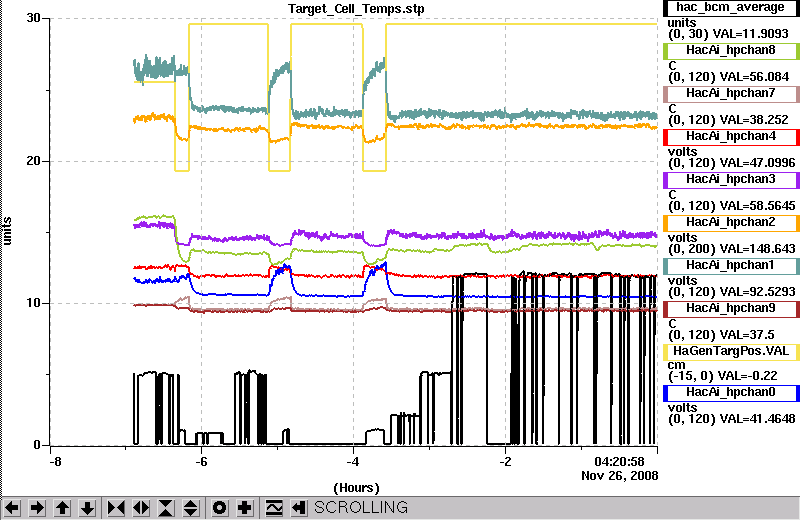Screen dimensions: 800x520
Task: Select the hac_bcm_average legend entry
Action: point(731,7)
